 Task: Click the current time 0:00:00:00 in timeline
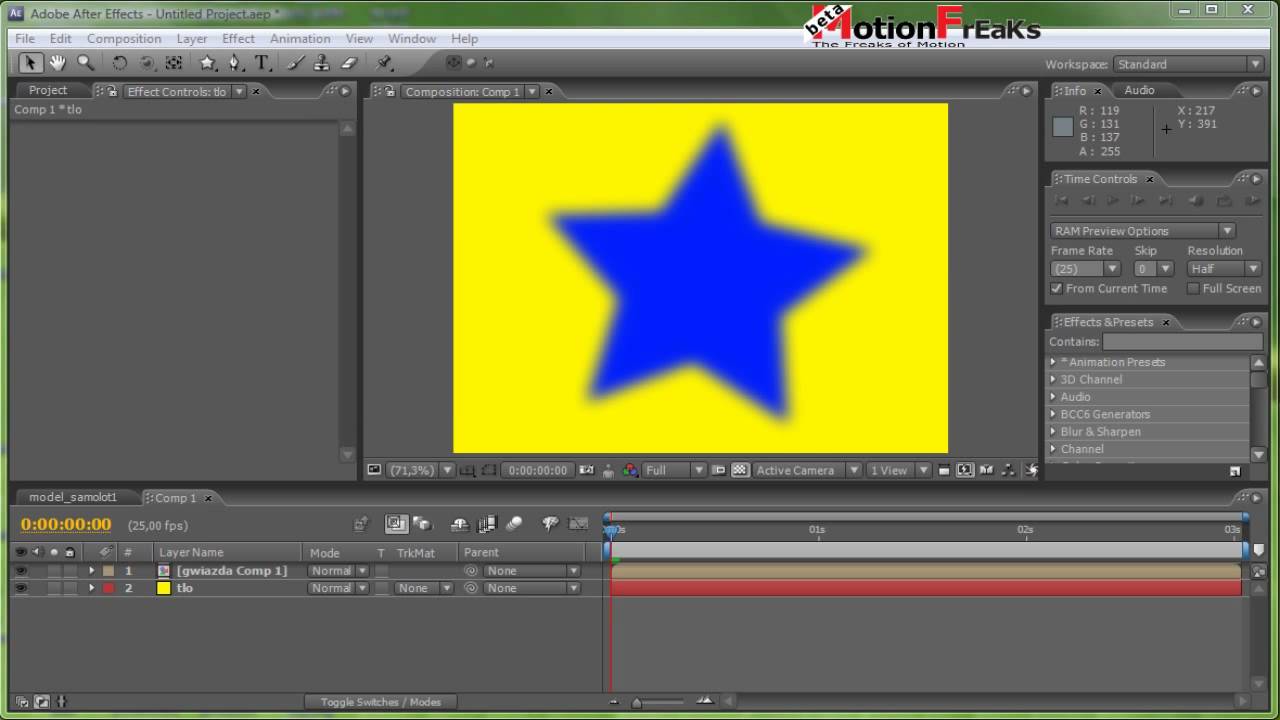pos(66,524)
